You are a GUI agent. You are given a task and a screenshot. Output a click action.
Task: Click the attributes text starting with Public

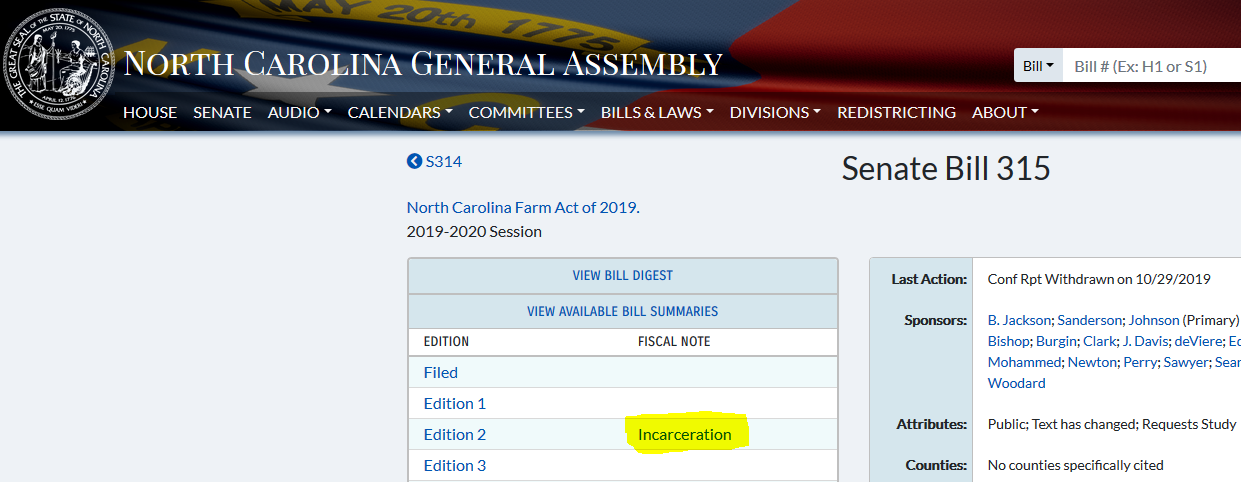(1112, 424)
